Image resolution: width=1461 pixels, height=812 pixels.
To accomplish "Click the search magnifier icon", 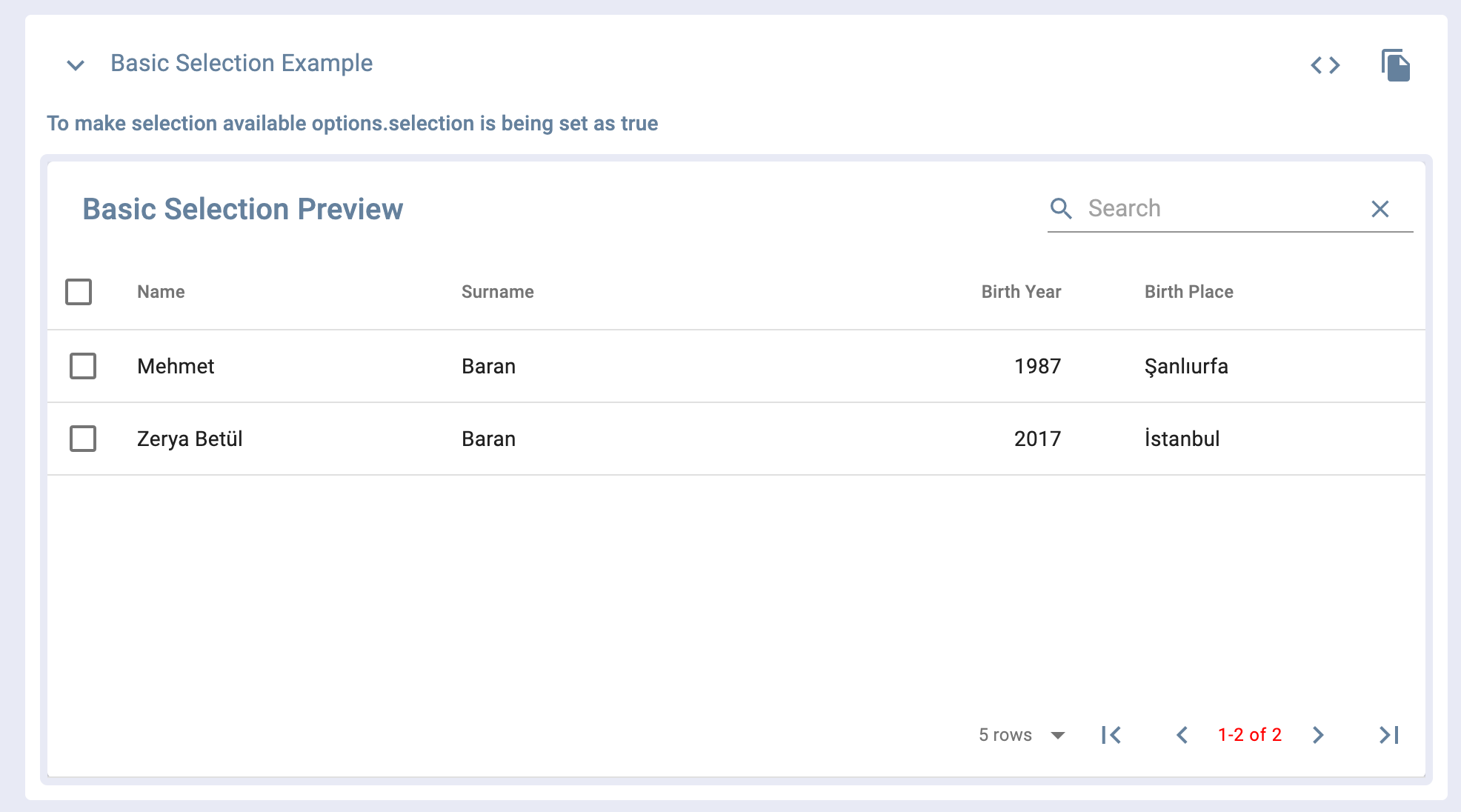I will coord(1061,209).
